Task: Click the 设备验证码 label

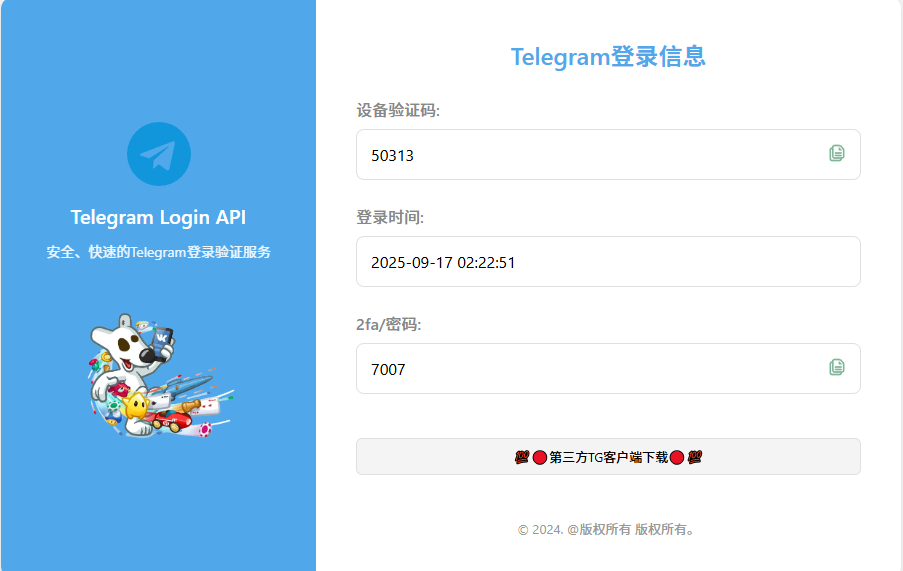Action: click(x=398, y=110)
